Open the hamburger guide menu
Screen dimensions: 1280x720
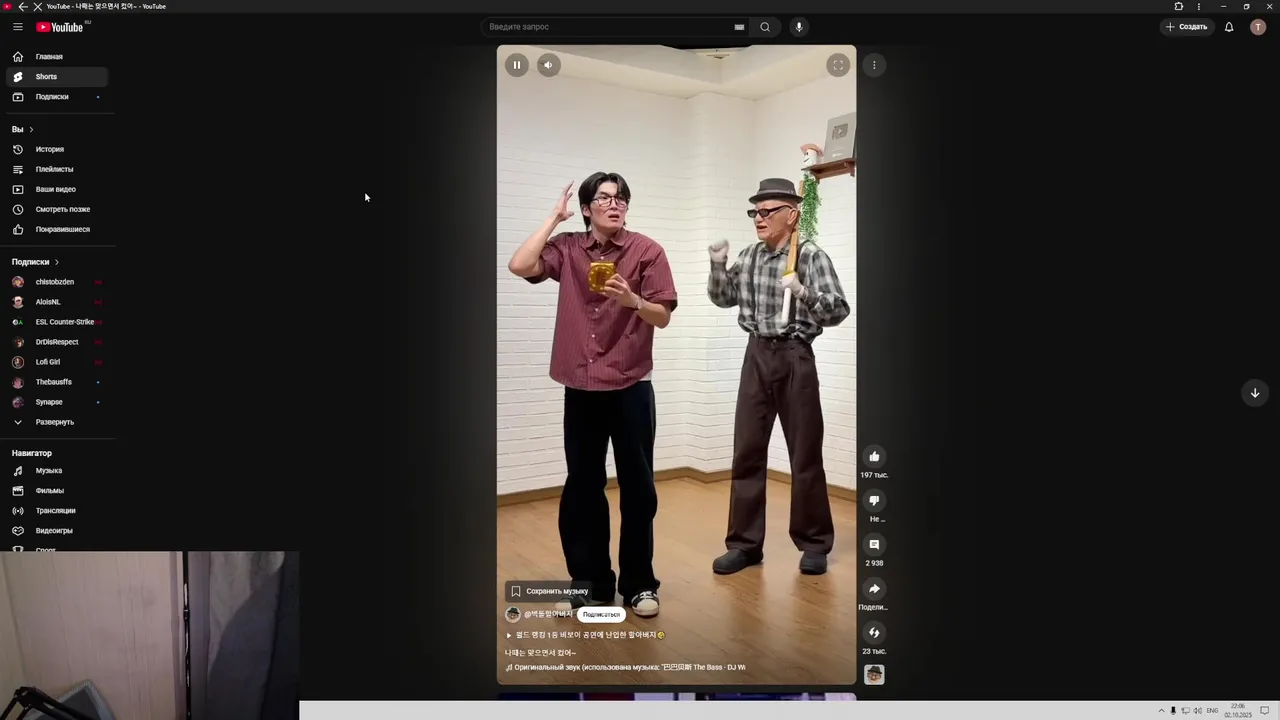tap(17, 27)
